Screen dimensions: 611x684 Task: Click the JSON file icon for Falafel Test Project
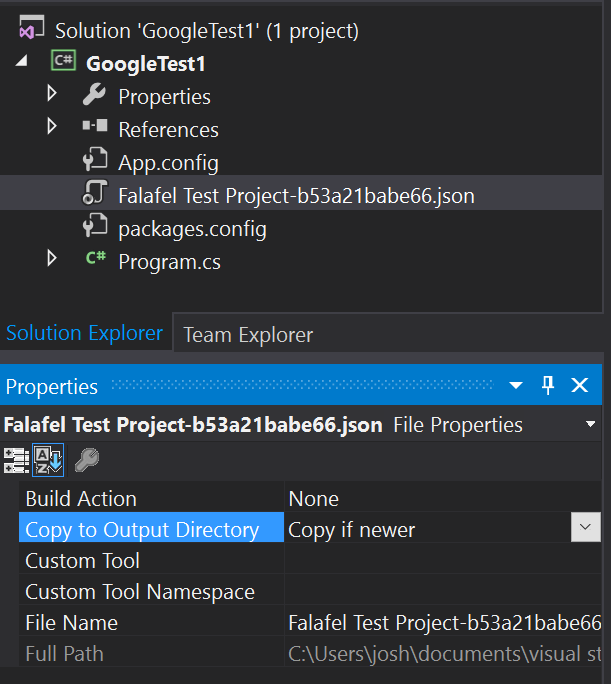(95, 192)
